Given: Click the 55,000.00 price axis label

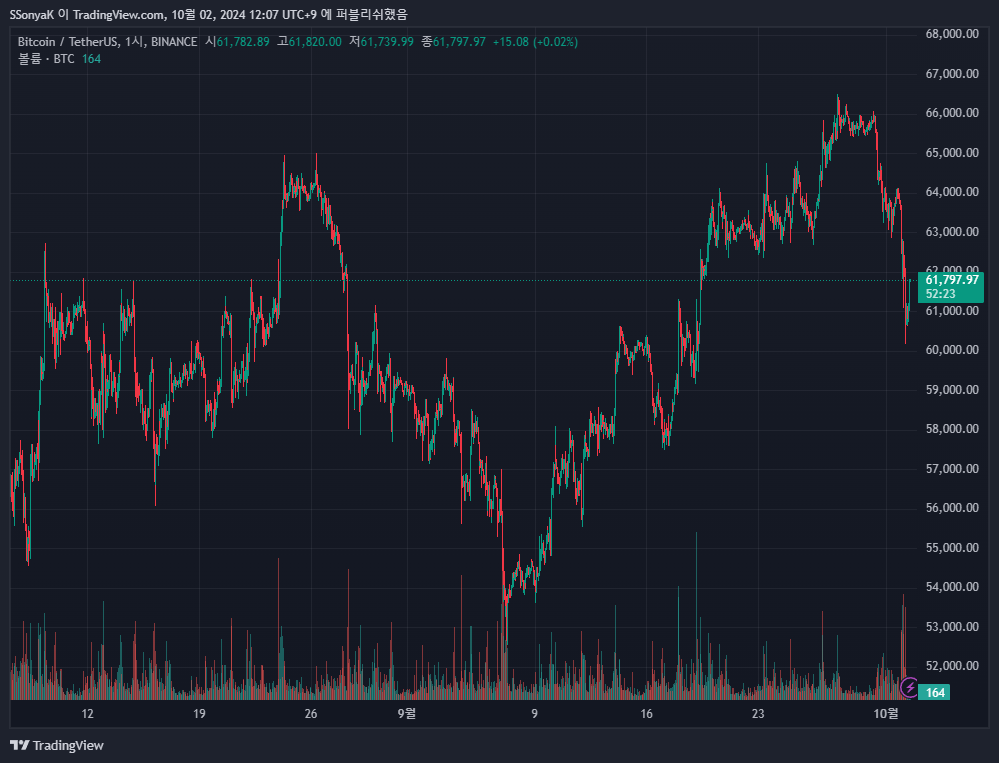Looking at the screenshot, I should (952, 548).
